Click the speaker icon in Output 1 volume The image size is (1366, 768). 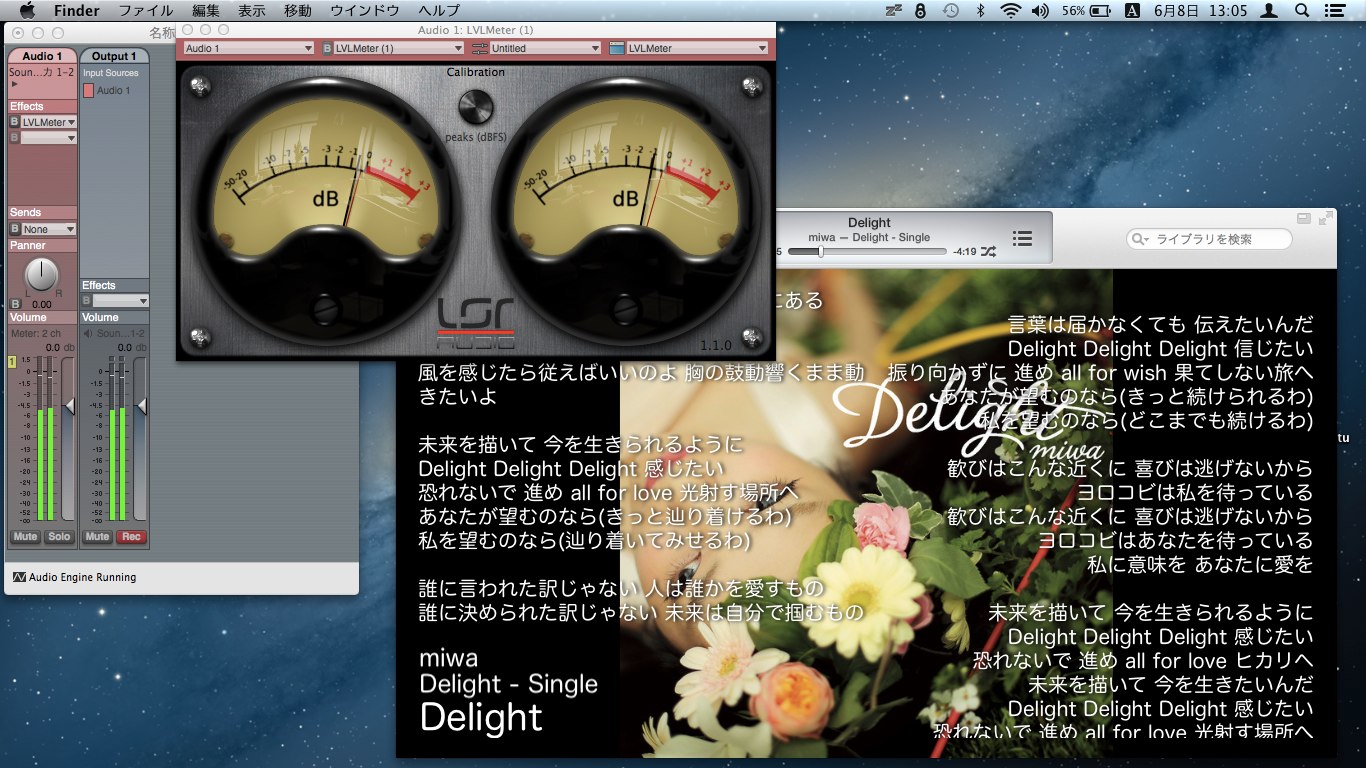pyautogui.click(x=87, y=333)
